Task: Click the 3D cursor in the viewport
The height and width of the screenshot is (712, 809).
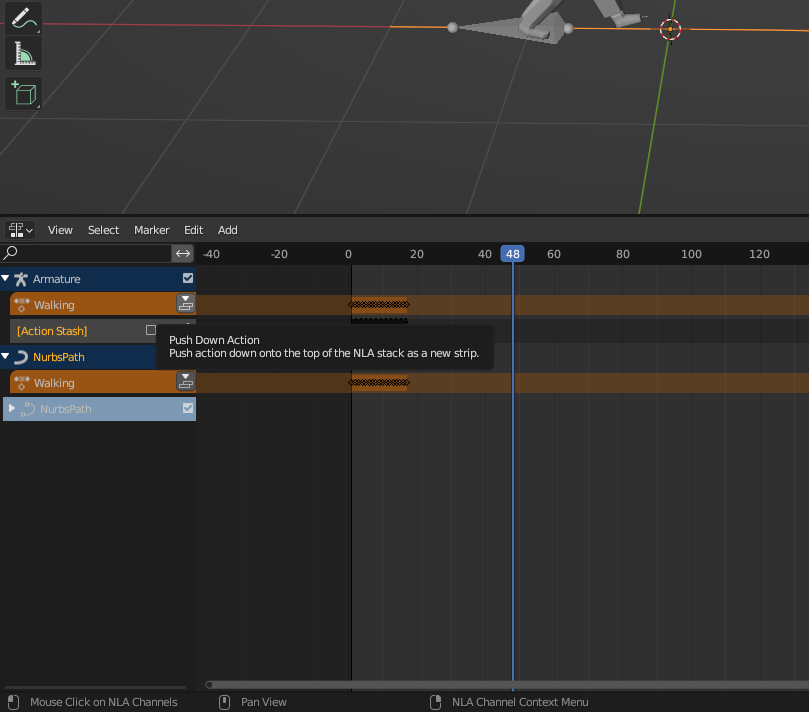Action: (670, 29)
